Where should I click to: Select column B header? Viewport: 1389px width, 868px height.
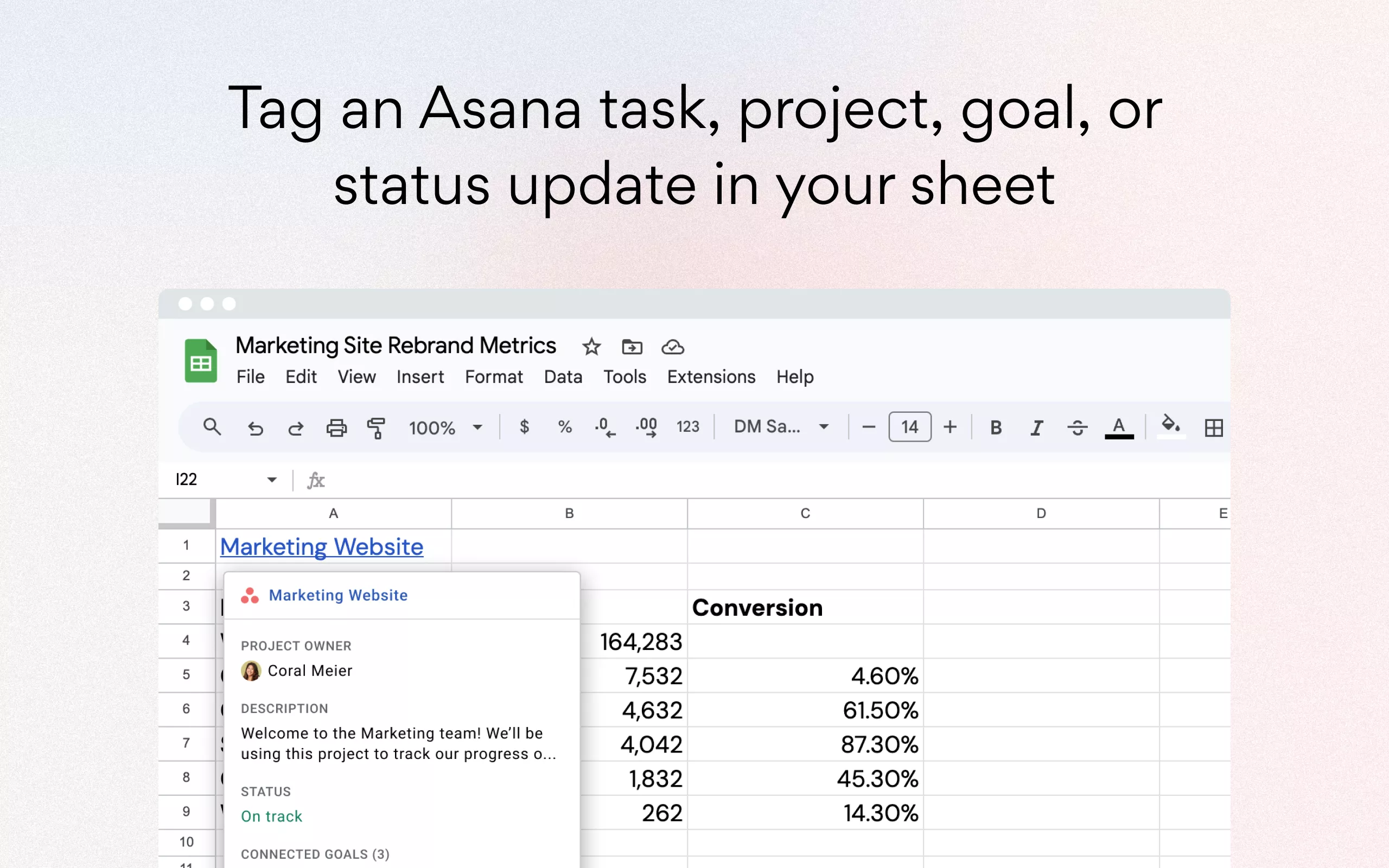click(x=569, y=513)
